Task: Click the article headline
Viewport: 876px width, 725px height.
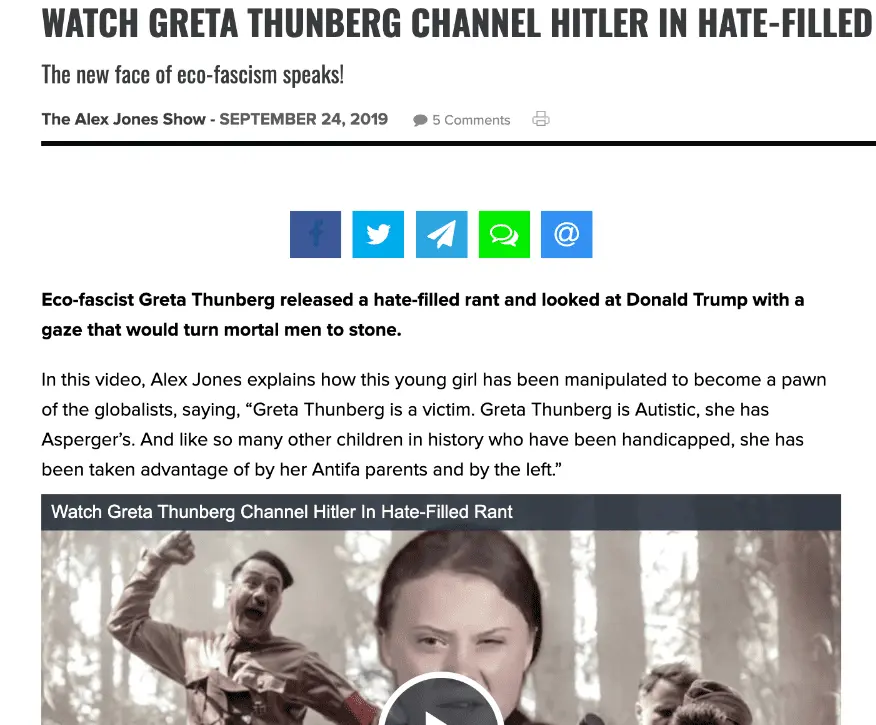Action: coord(457,22)
